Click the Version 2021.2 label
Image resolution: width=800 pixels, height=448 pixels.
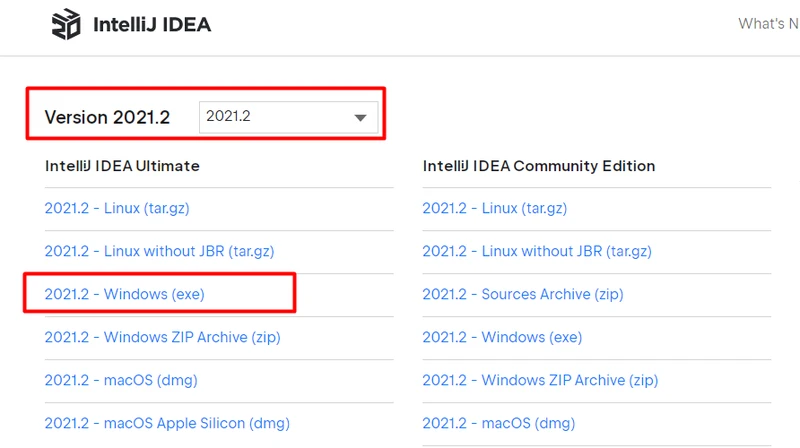point(107,118)
